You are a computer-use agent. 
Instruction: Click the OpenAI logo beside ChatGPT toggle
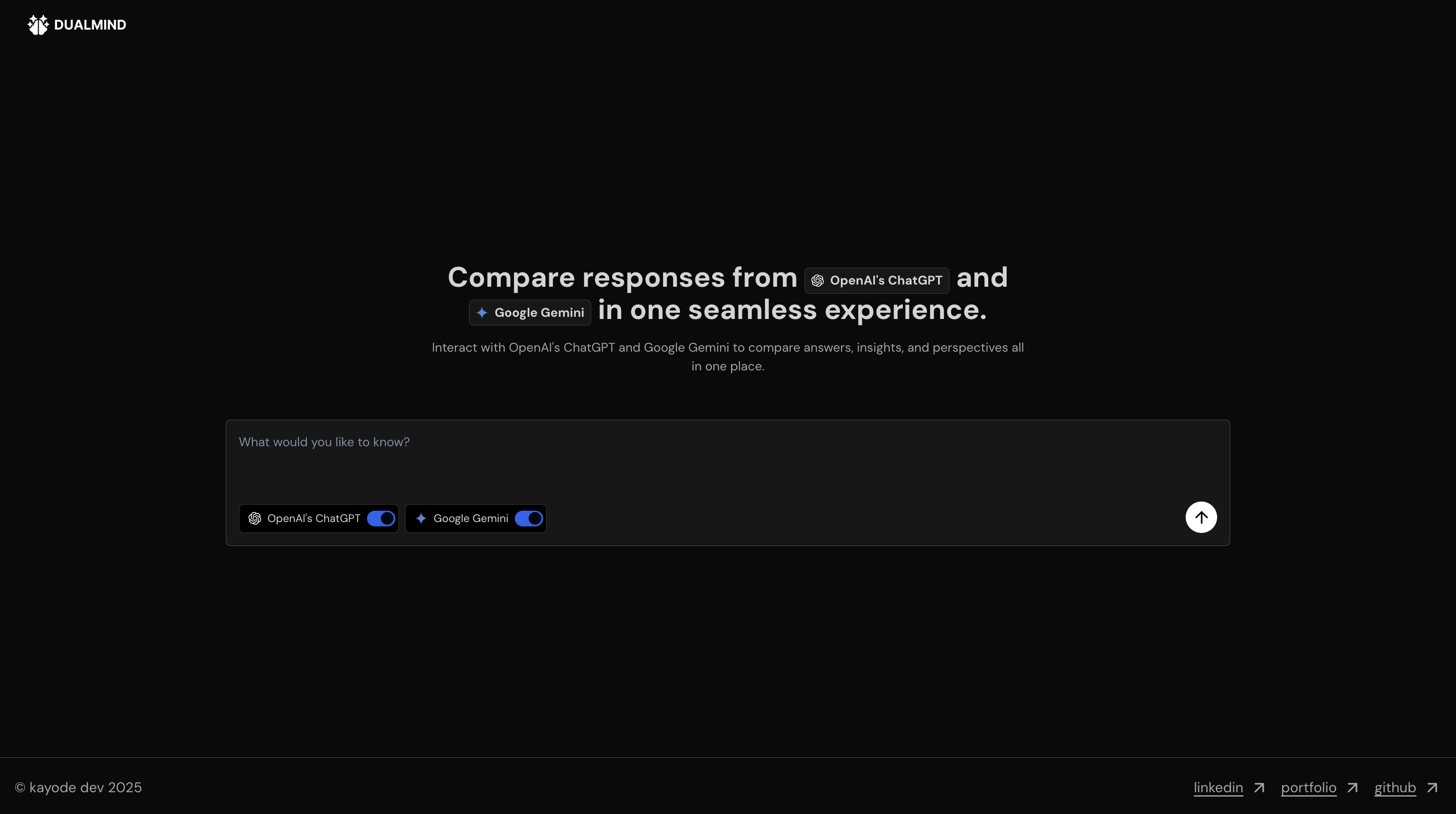pyautogui.click(x=254, y=519)
